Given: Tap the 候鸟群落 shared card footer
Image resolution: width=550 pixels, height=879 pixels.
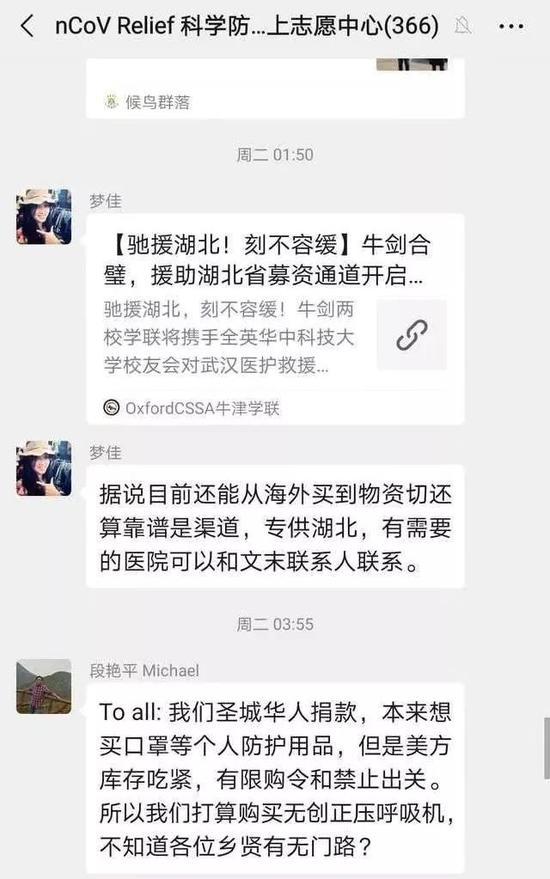Looking at the screenshot, I should pos(275,102).
